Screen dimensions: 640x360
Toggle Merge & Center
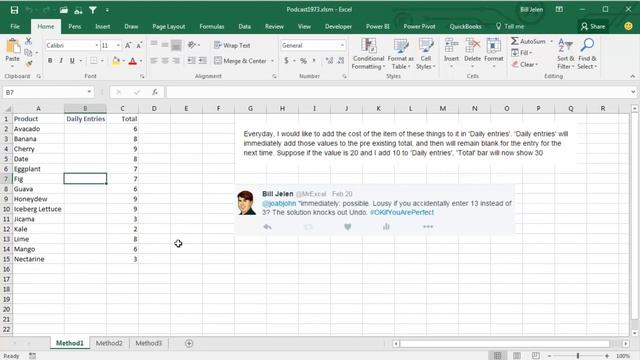(240, 61)
